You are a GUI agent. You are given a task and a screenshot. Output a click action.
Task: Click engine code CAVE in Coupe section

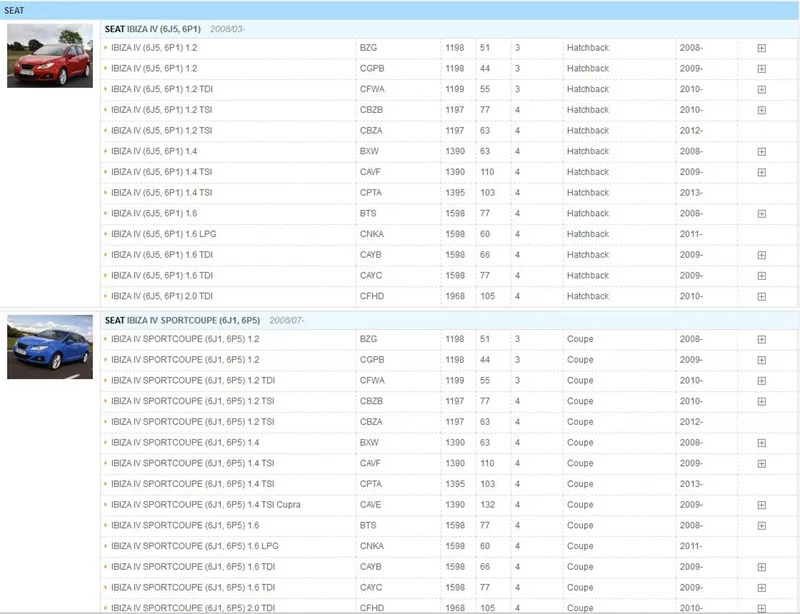coord(370,505)
